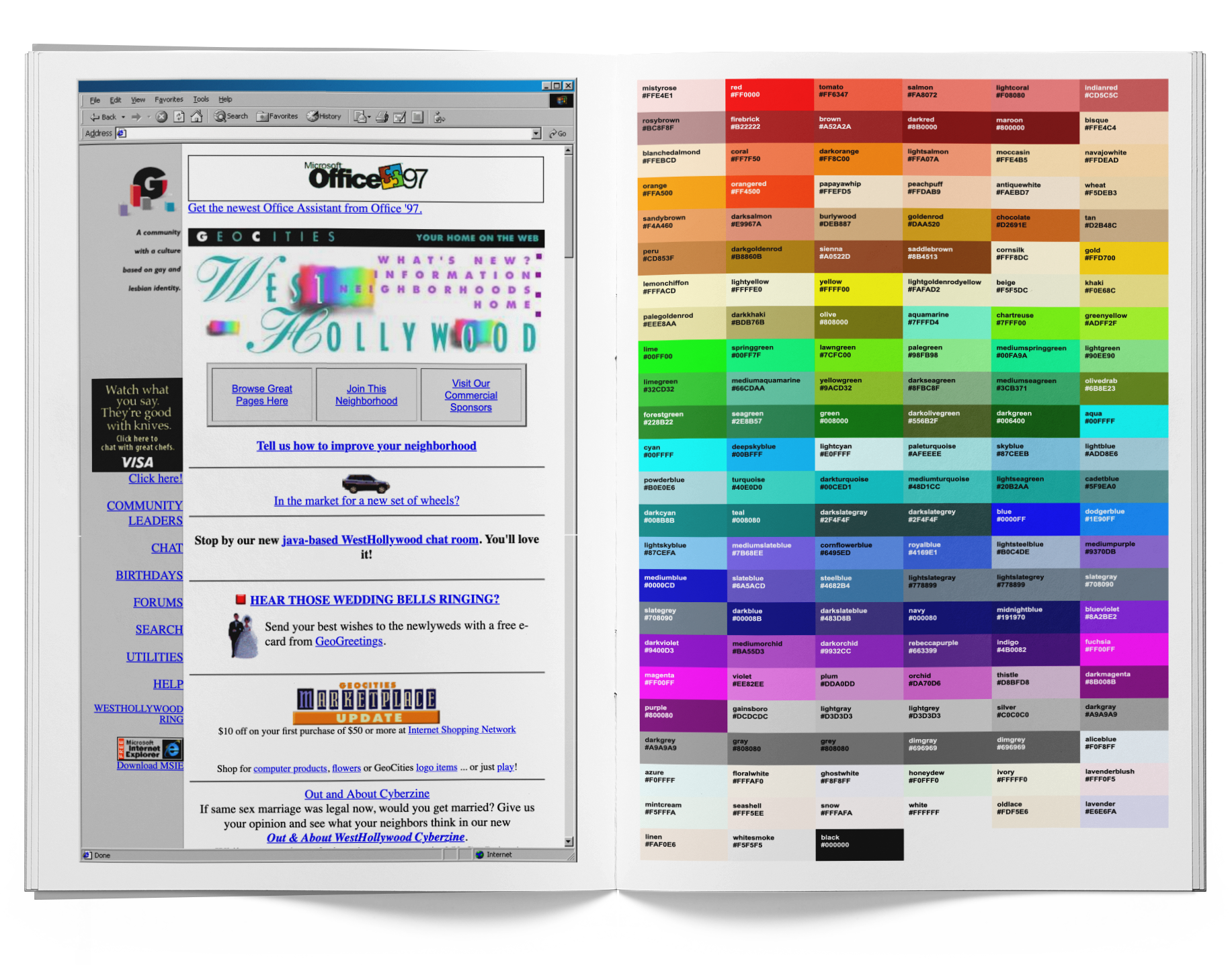The image size is (1232, 965).
Task: Refresh the page using the Refresh icon
Action: [179, 117]
